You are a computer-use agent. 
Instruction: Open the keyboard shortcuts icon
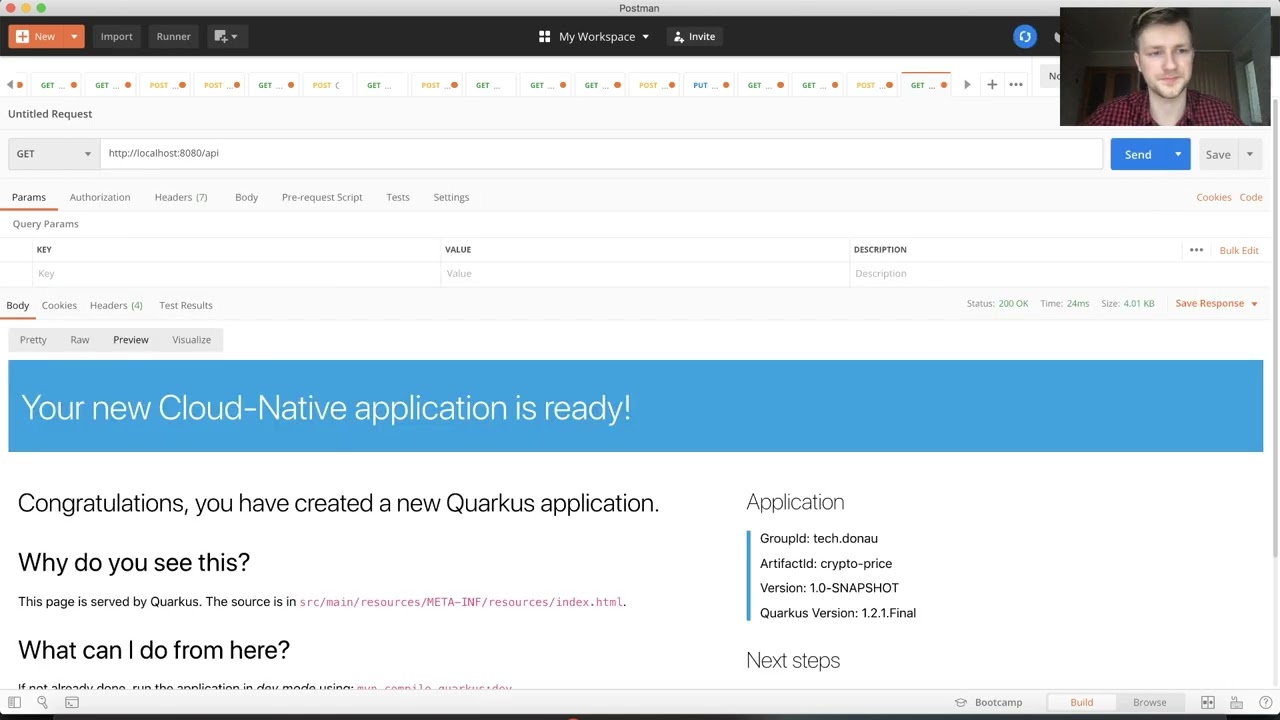(x=1237, y=702)
